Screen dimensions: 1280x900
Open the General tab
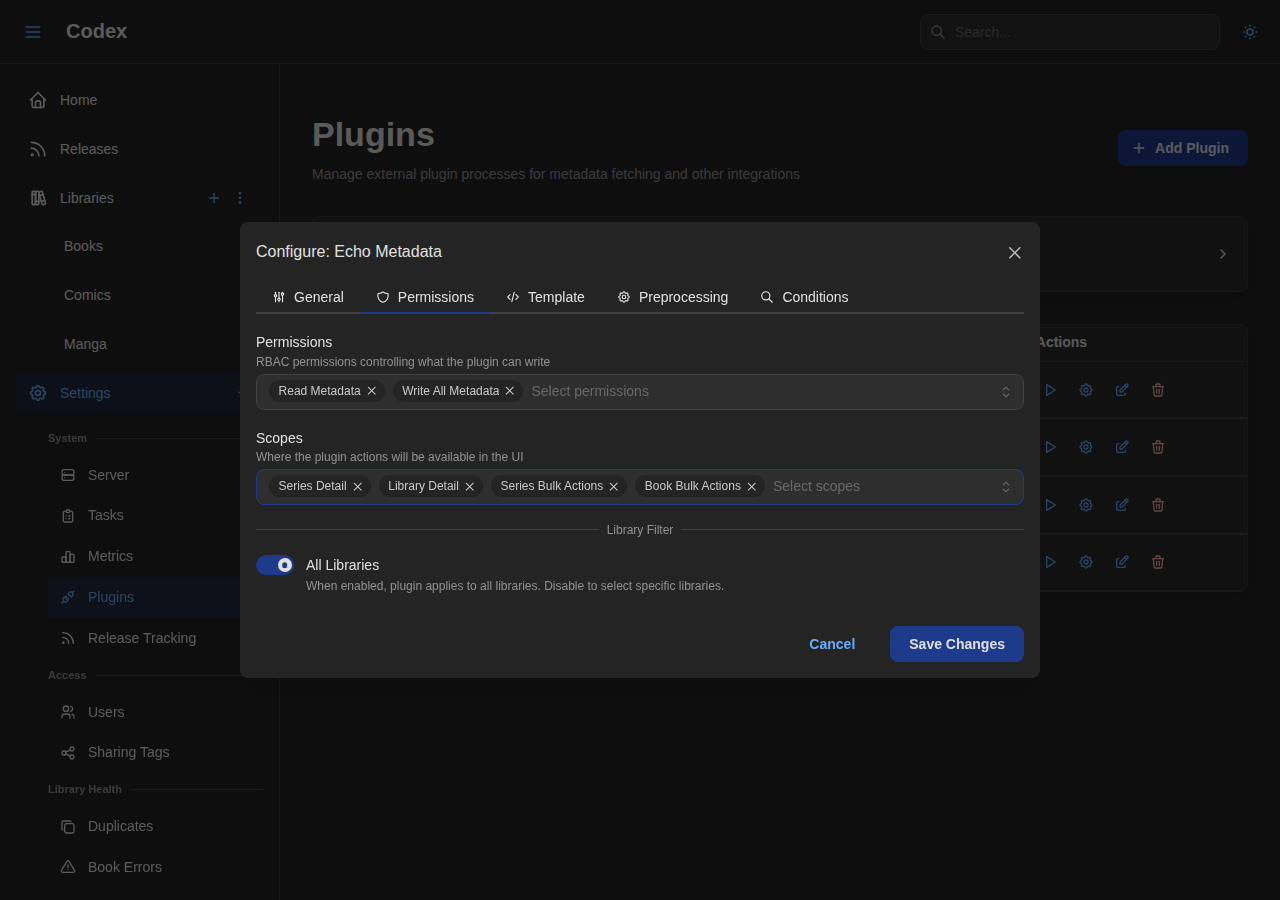308,297
